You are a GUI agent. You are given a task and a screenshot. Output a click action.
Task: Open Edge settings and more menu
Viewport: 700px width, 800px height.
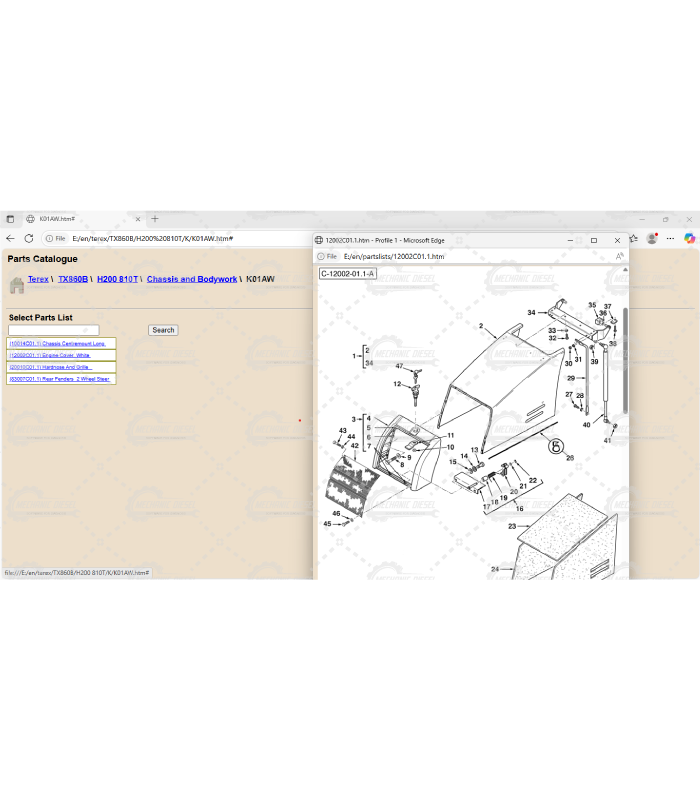[670, 238]
